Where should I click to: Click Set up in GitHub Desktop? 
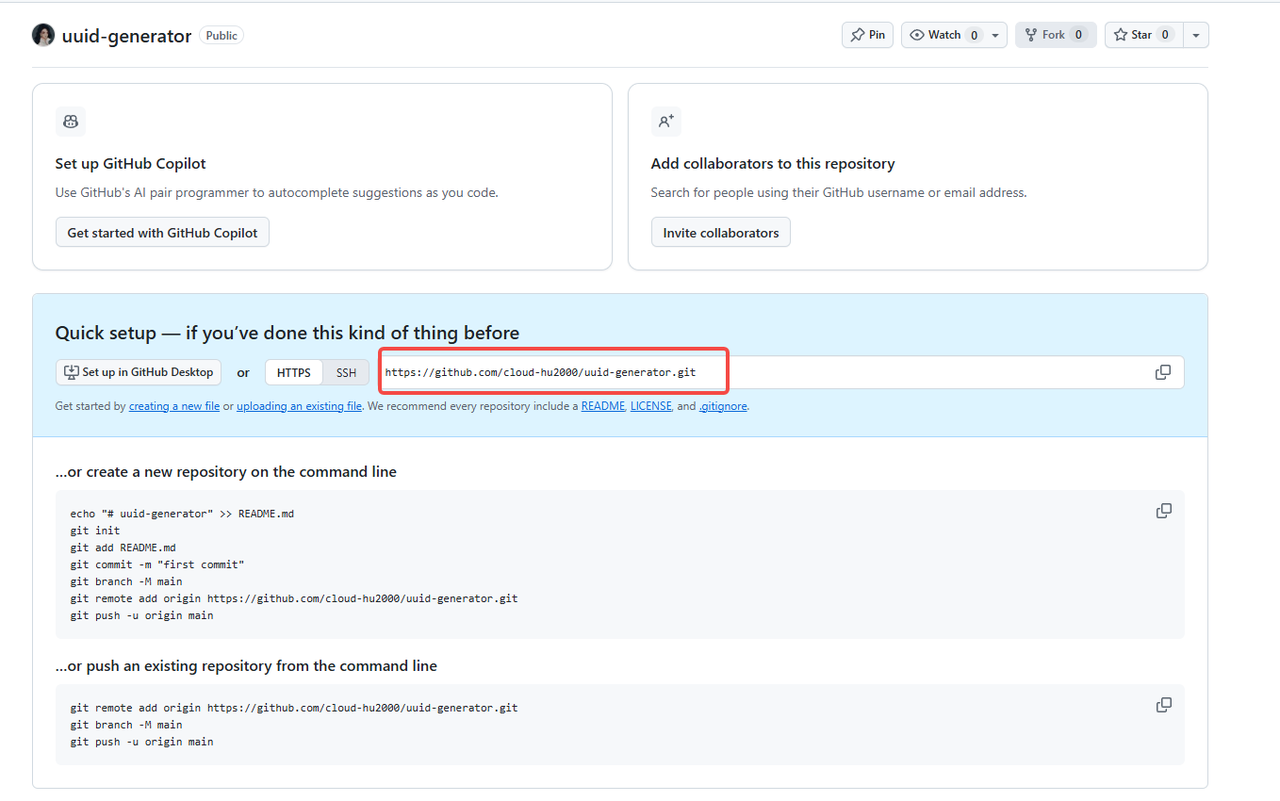click(x=138, y=373)
